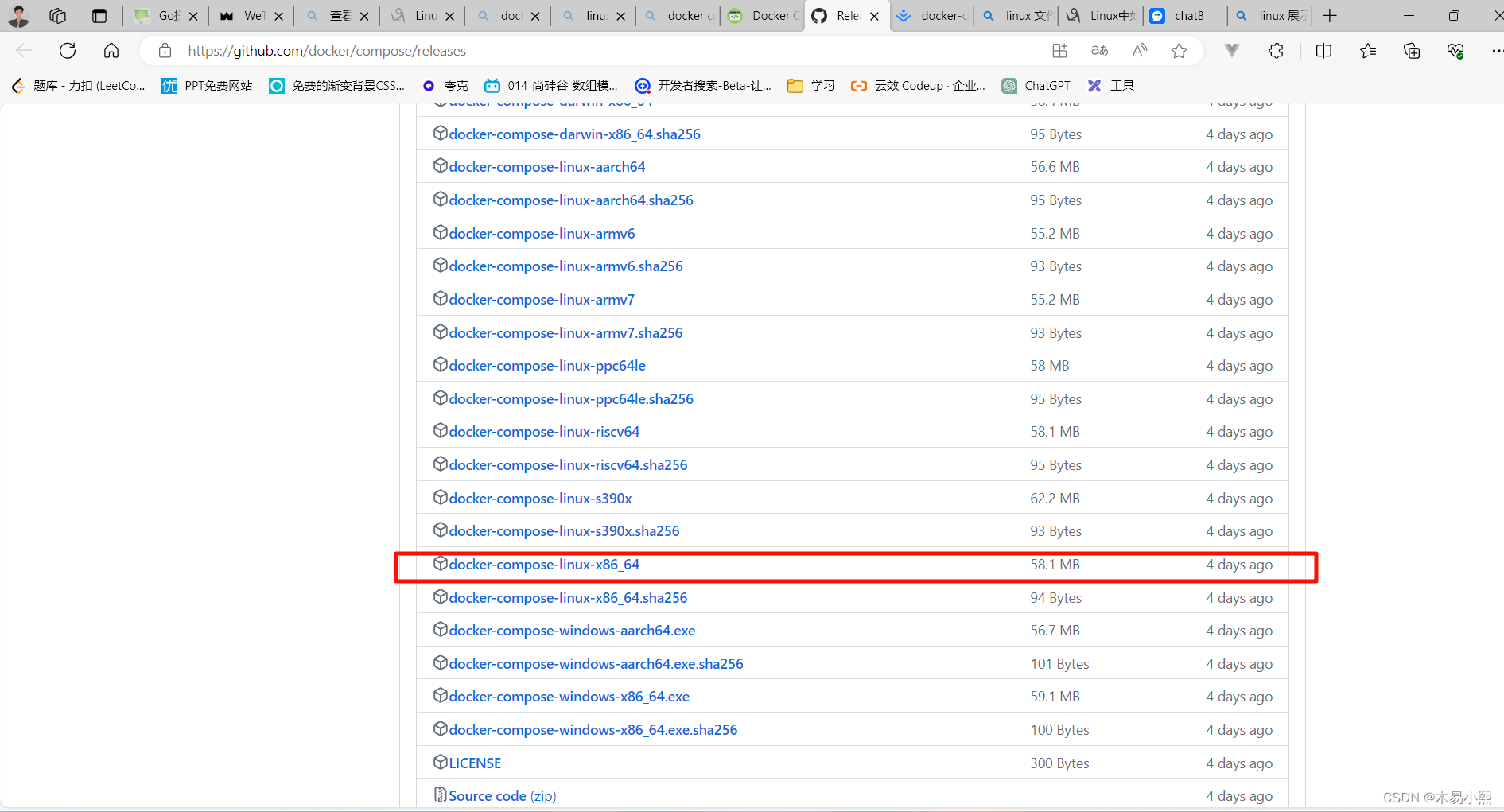
Task: Open the Favorites list icon
Action: point(1368,51)
